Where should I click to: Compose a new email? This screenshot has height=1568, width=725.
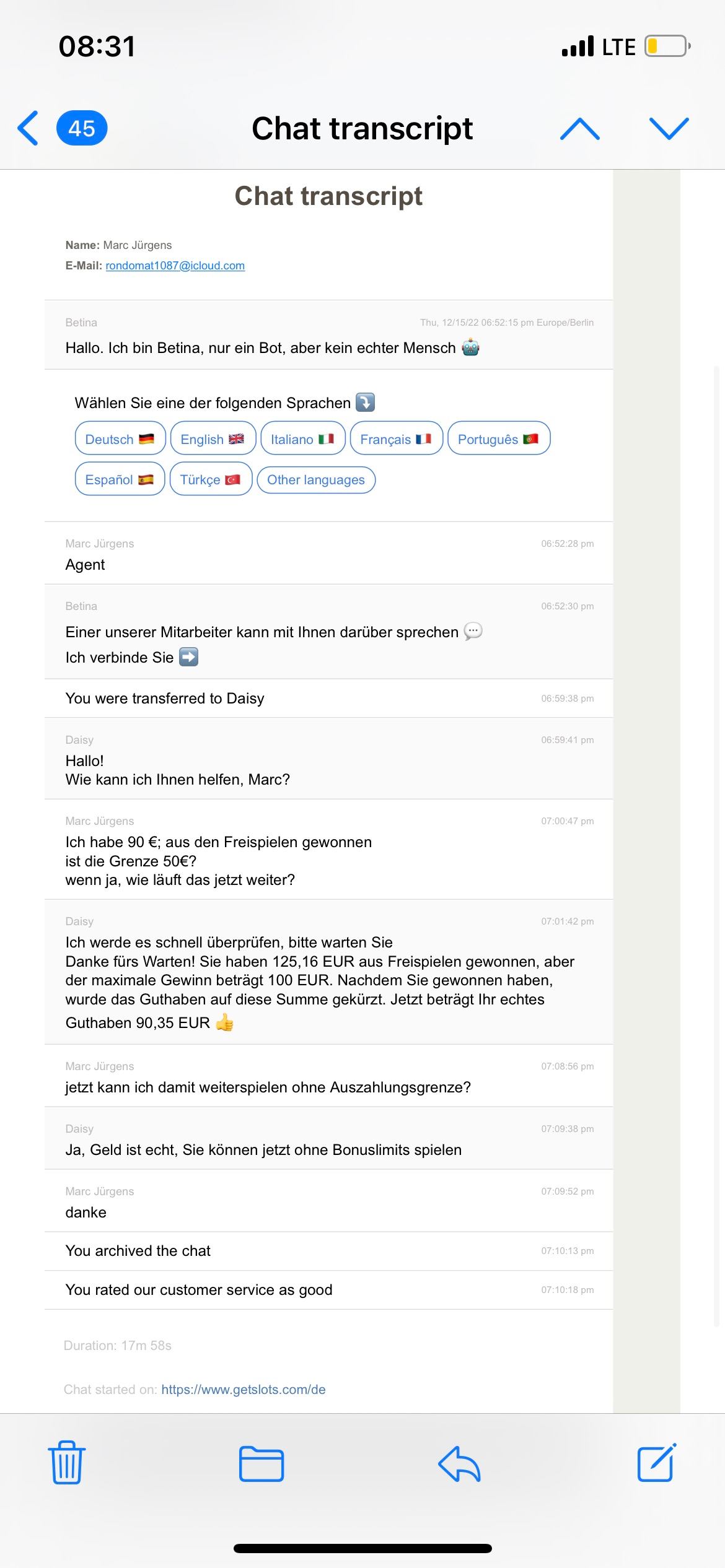point(657,1463)
